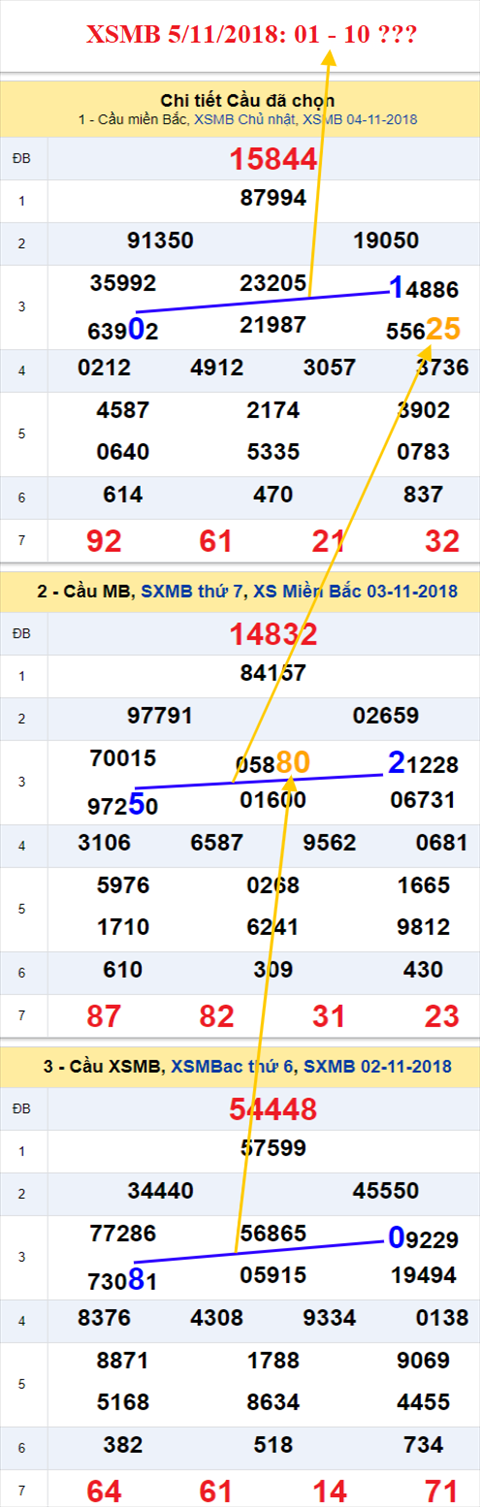Select third prize number 23205
The image size is (480, 1507).
click(273, 282)
